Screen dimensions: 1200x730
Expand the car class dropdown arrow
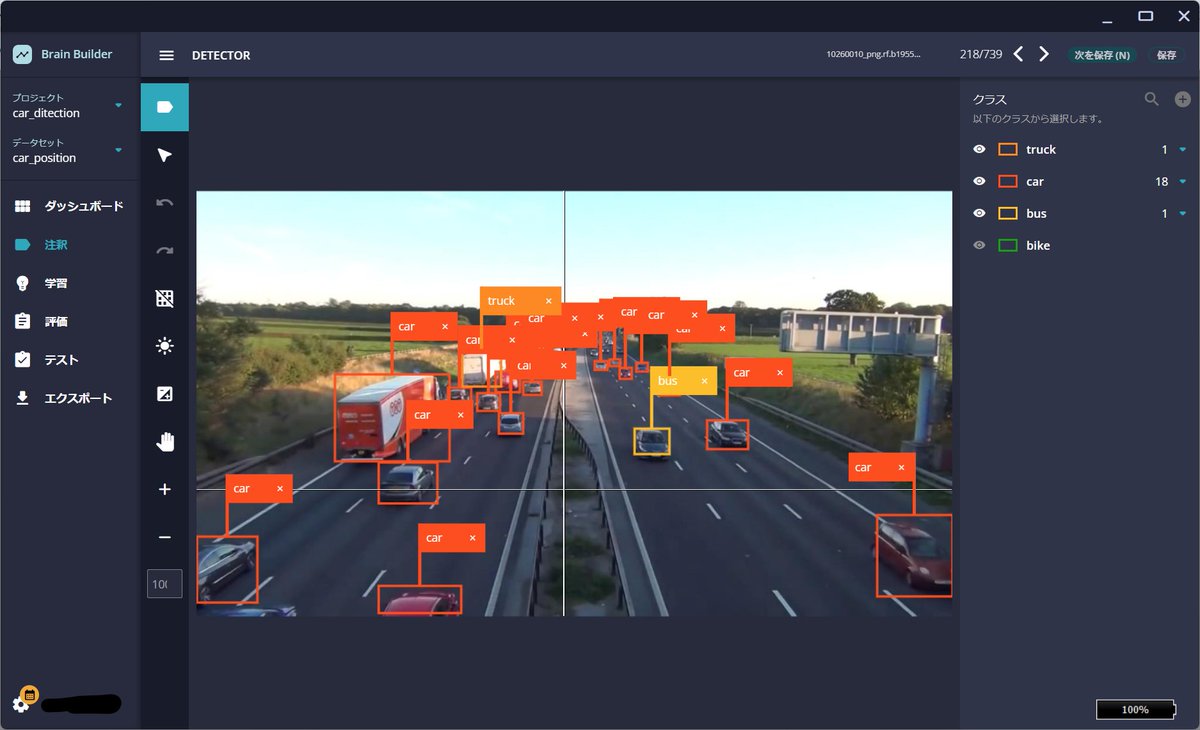pos(1183,181)
